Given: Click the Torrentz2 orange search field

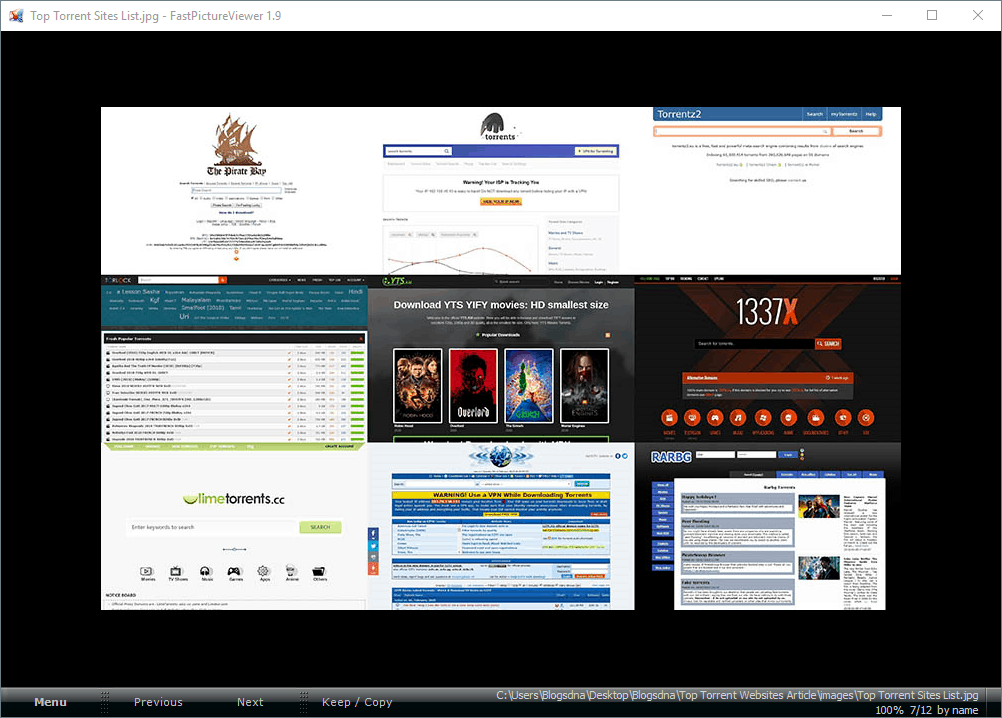Looking at the screenshot, I should pos(743,131).
